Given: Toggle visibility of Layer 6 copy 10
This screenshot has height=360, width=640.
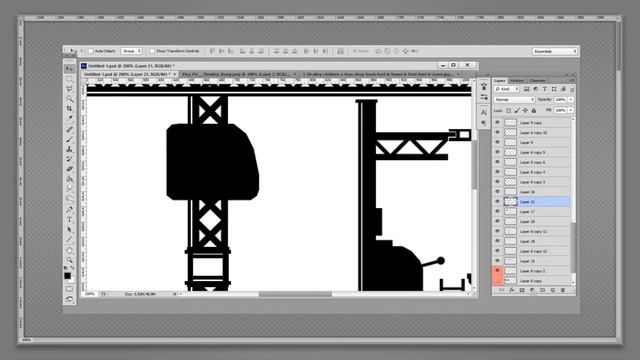Looking at the screenshot, I should (497, 132).
